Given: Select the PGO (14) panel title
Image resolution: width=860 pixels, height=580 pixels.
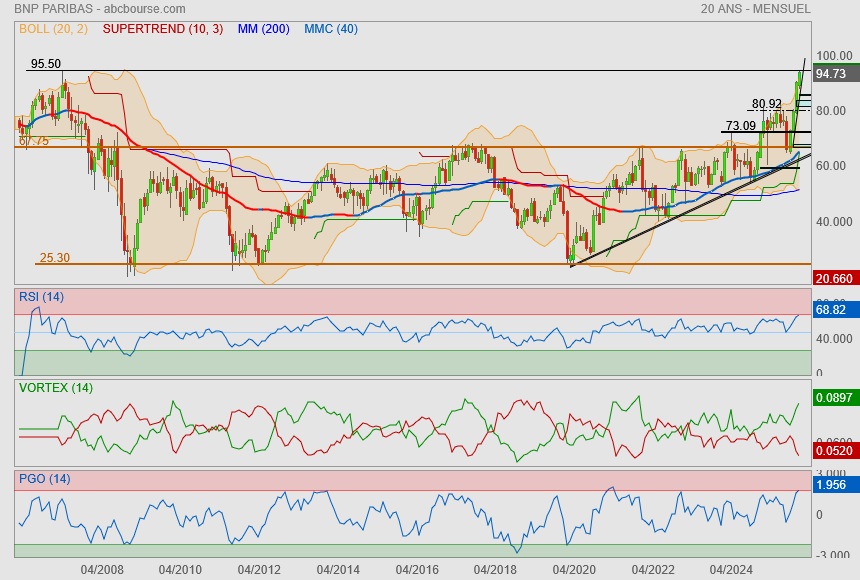Looking at the screenshot, I should pos(42,479).
